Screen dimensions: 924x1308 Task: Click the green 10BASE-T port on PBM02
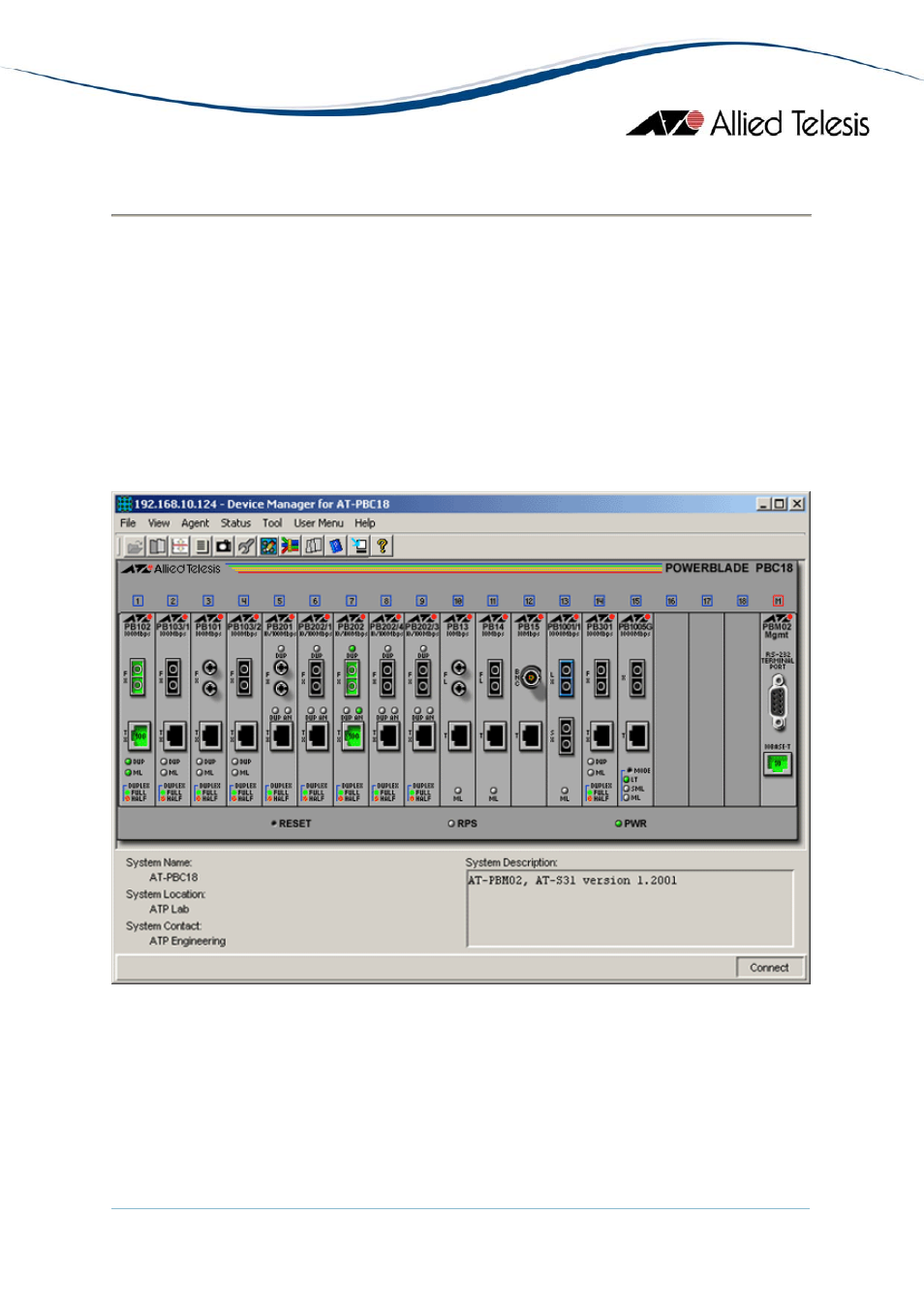777,763
